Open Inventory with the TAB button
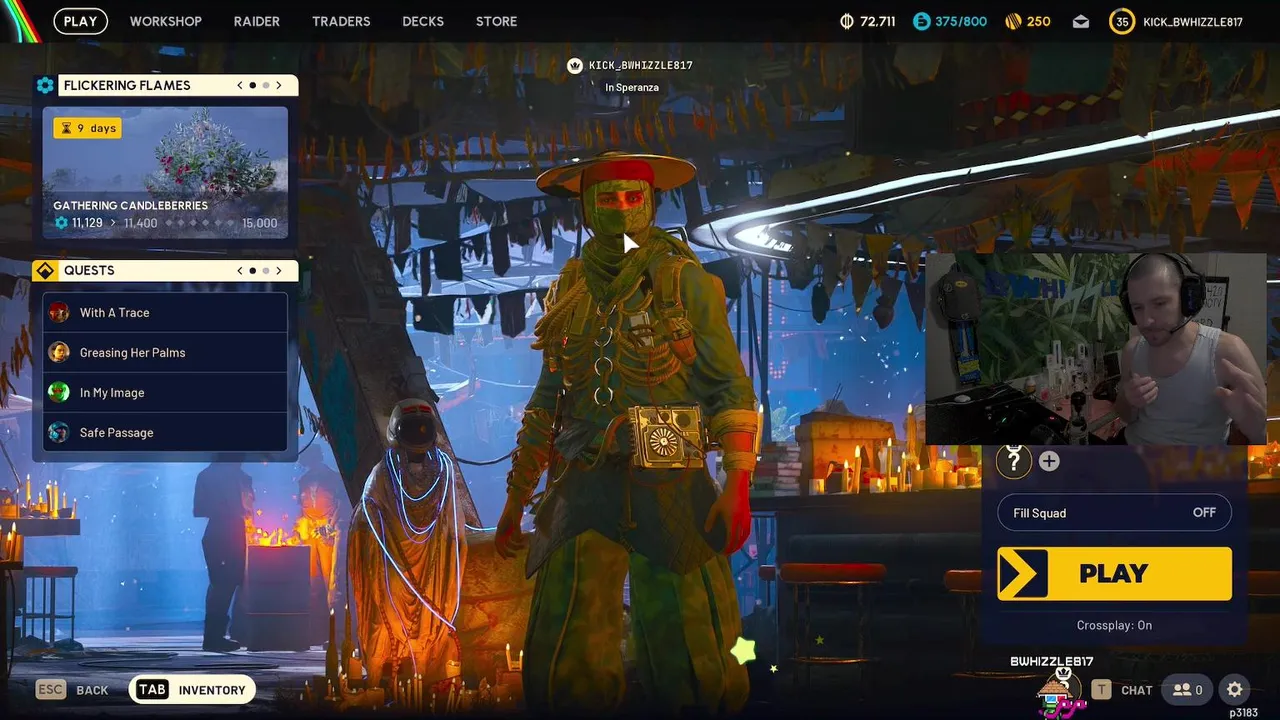 coord(192,690)
